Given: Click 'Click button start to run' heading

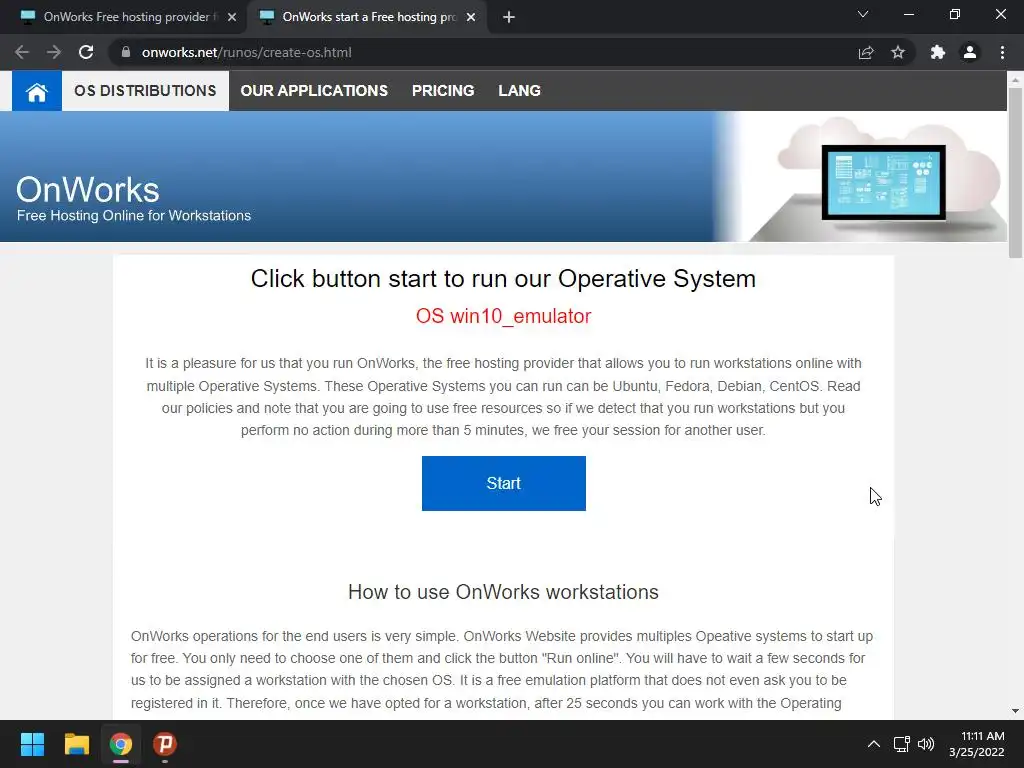Looking at the screenshot, I should 503,279.
